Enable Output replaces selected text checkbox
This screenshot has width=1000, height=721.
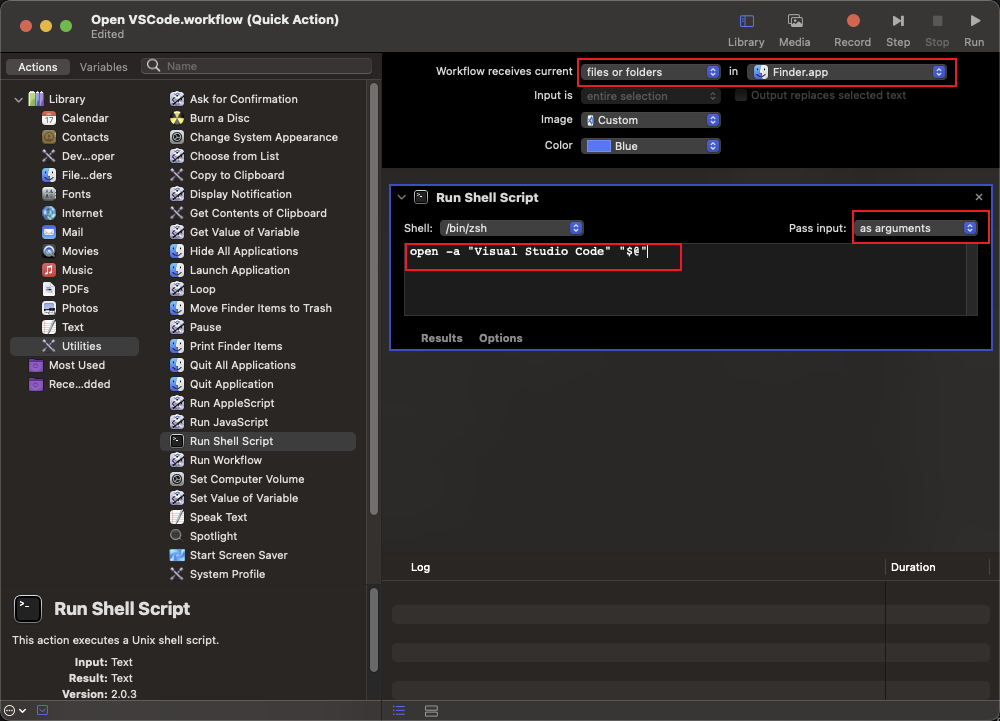741,96
